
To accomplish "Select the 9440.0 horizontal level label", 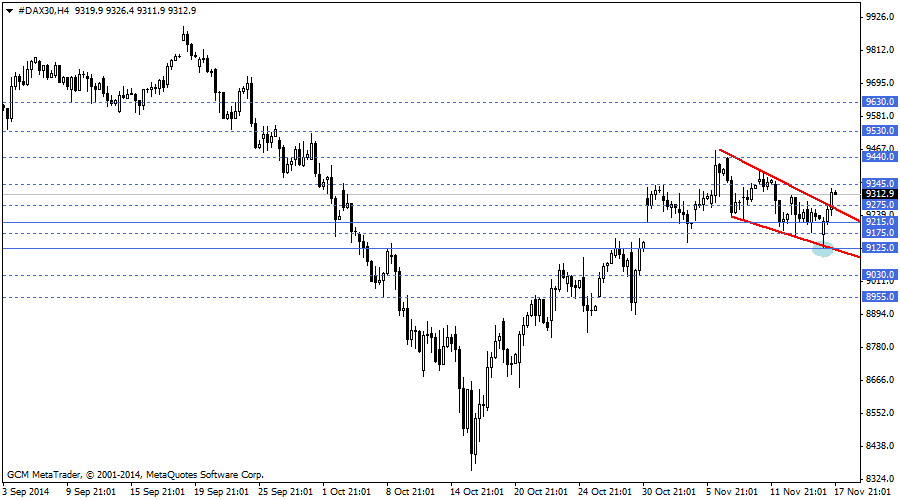I will click(880, 157).
